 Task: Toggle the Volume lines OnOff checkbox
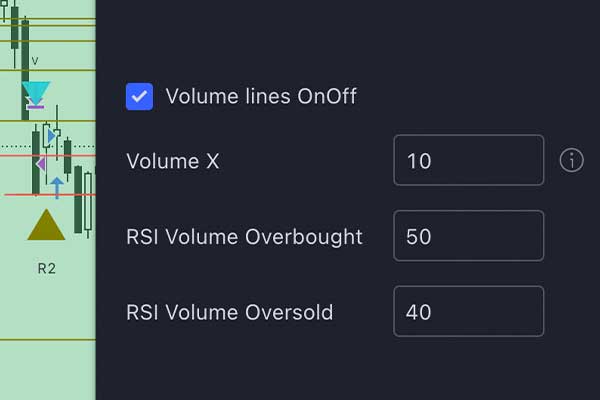[139, 96]
